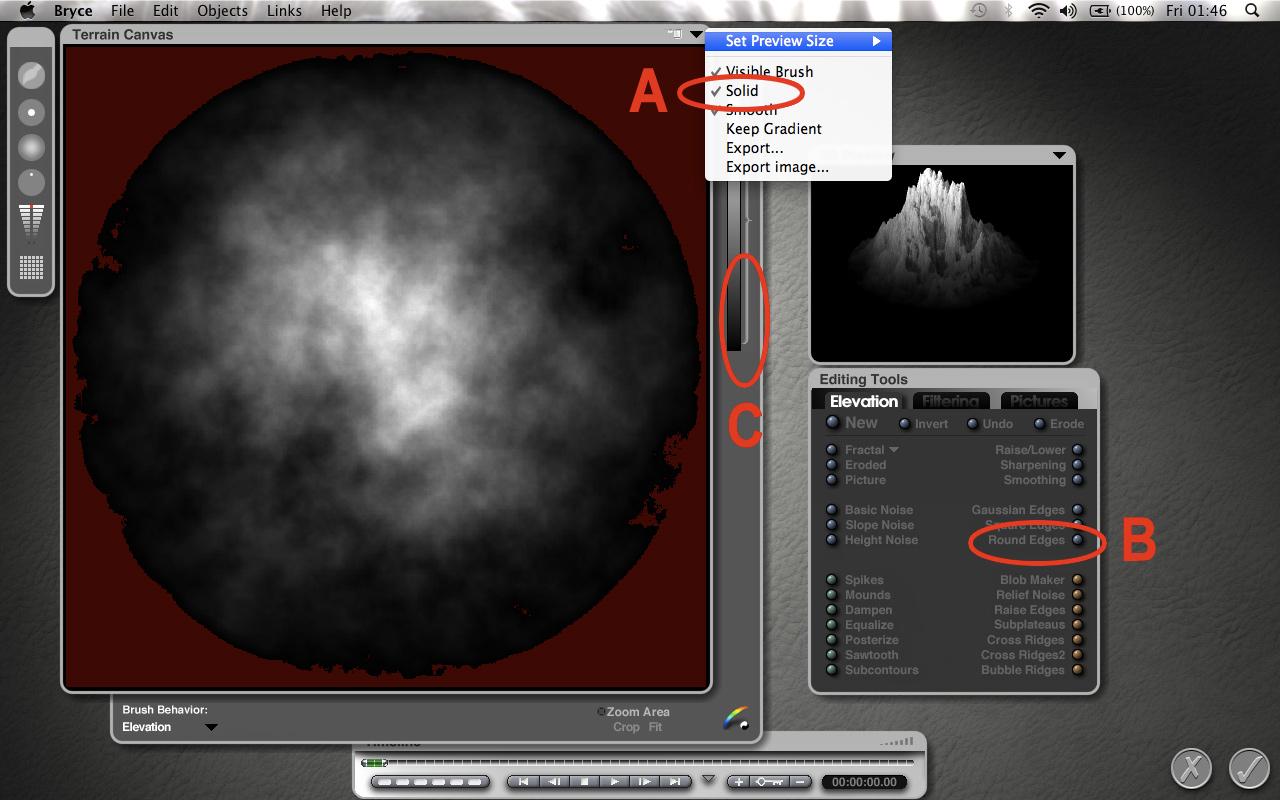Image resolution: width=1280 pixels, height=800 pixels.
Task: Click the Fit button
Action: click(655, 727)
